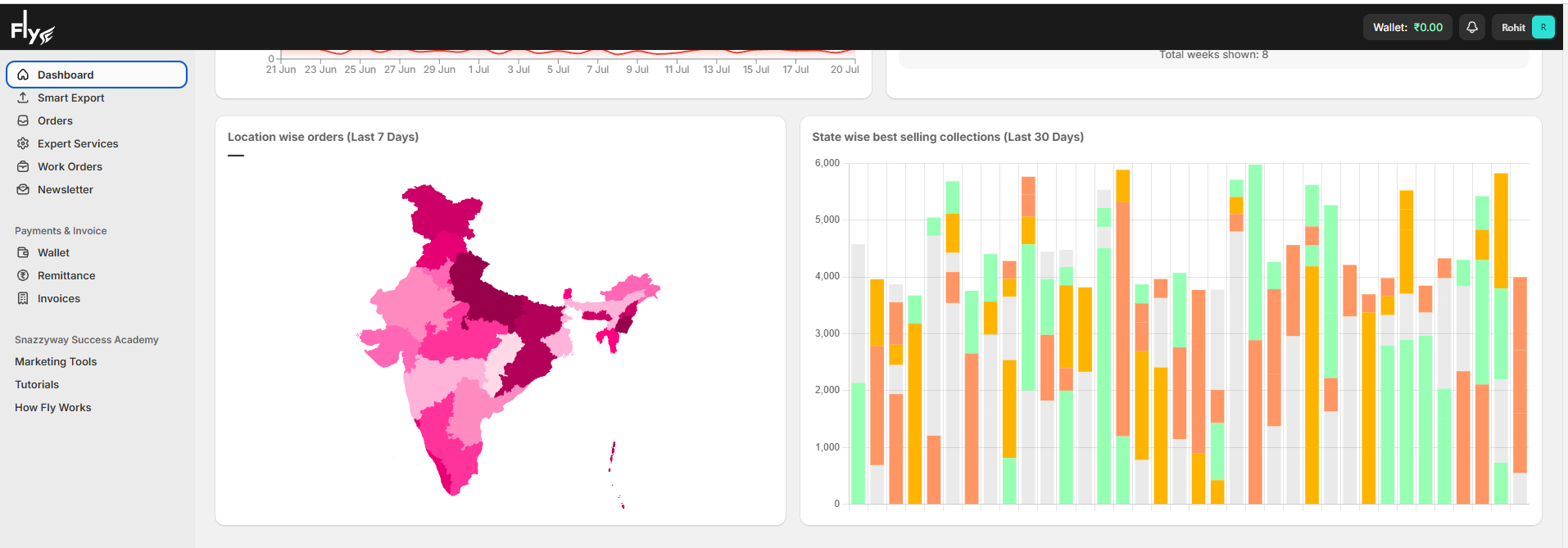
Task: Click the "Payments & Invoice" section heading
Action: (61, 231)
